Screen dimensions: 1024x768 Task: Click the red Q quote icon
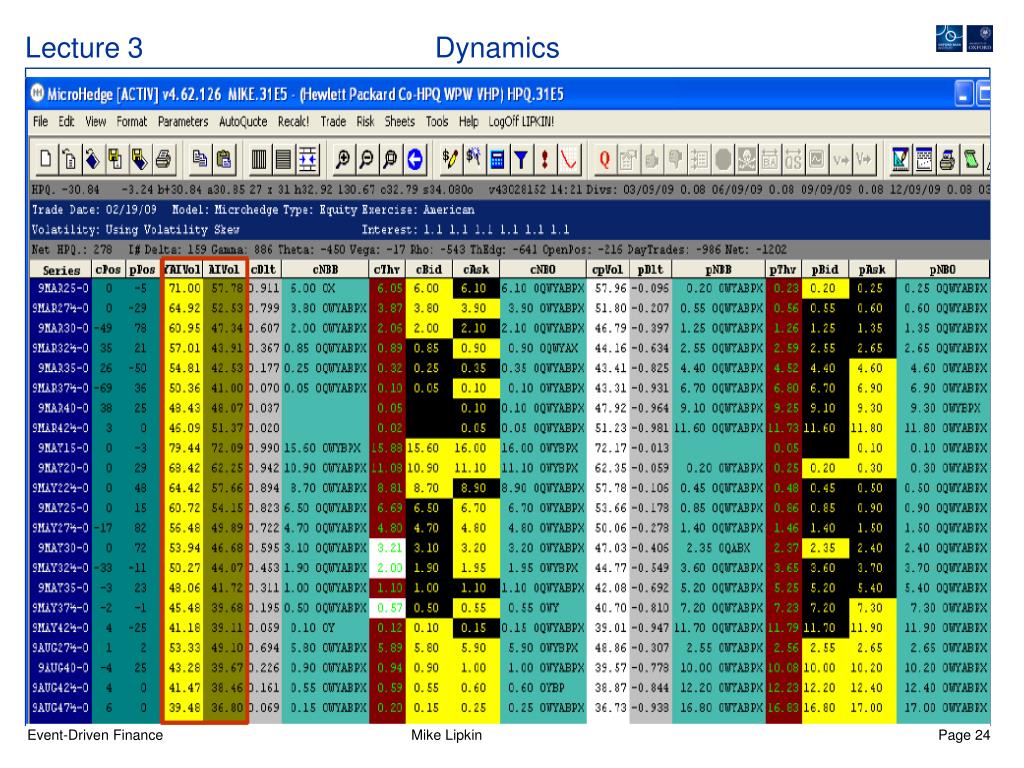click(x=604, y=159)
